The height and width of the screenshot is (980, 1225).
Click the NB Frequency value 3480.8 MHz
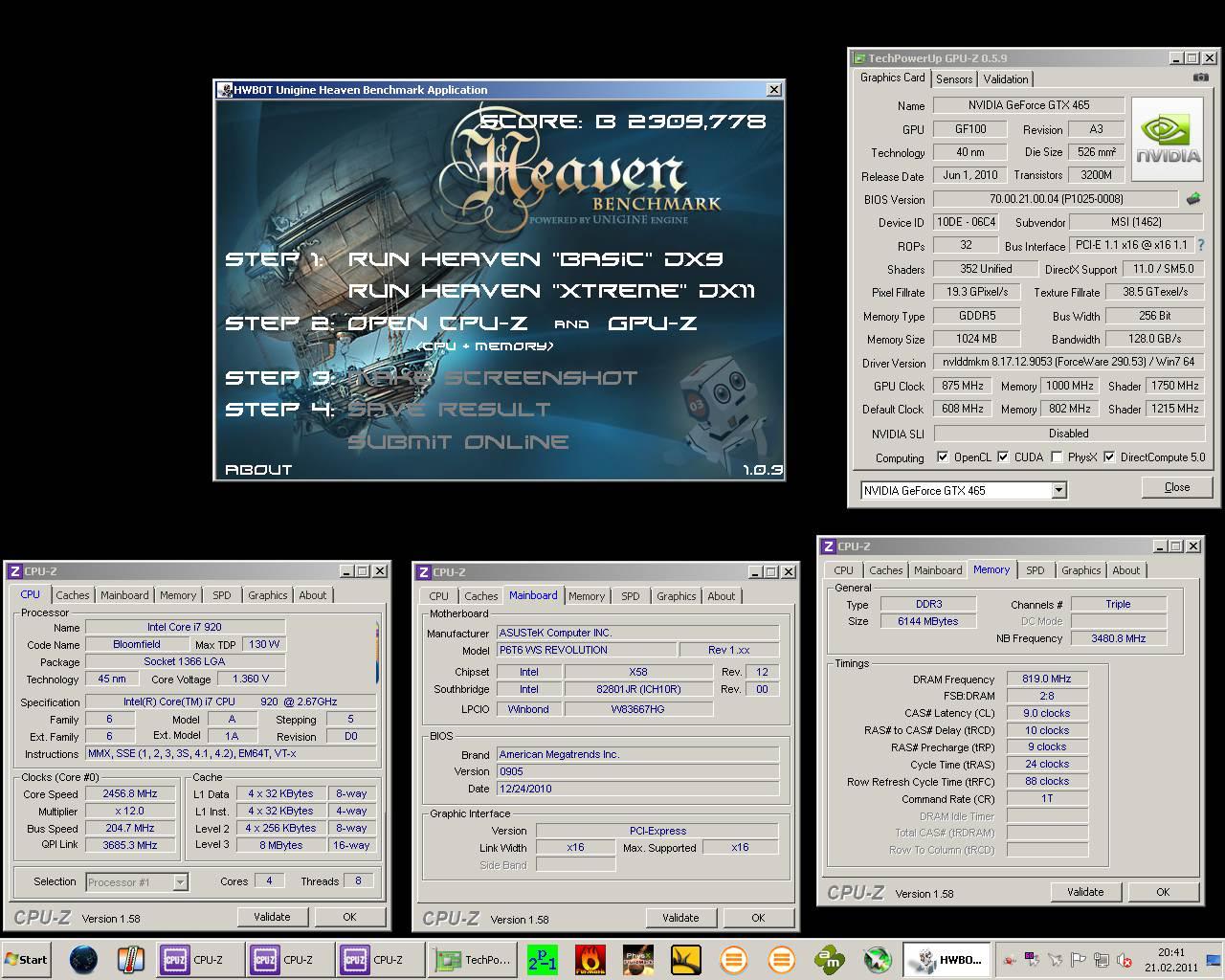click(x=1118, y=638)
